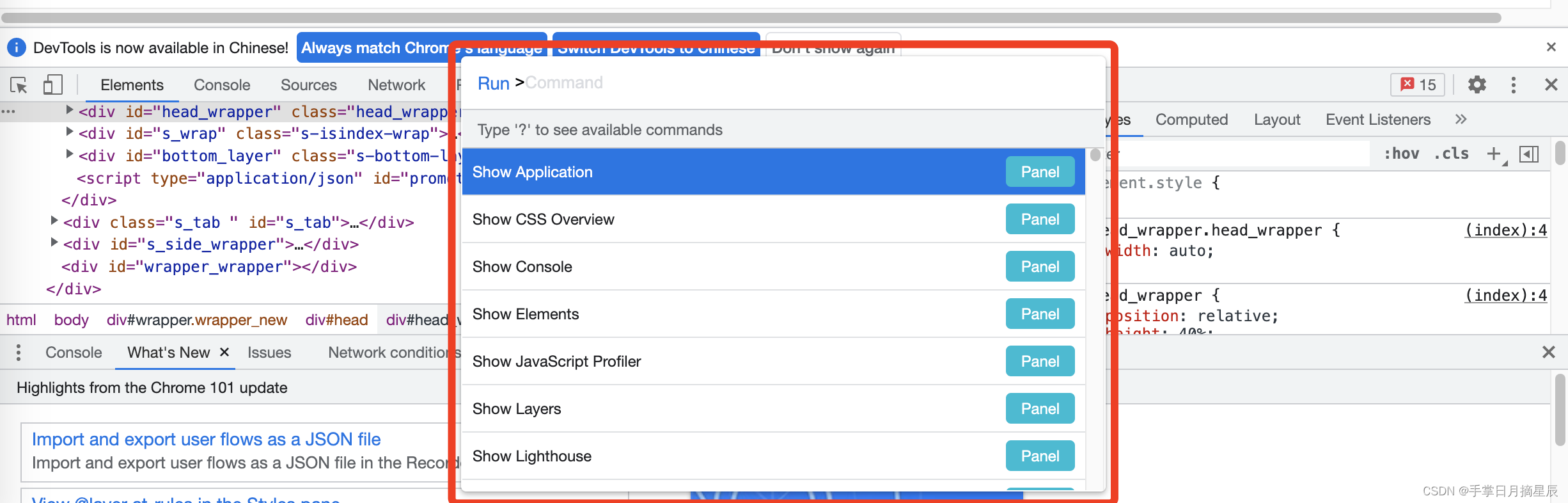
Task: Select the Computed tab
Action: coord(1191,119)
